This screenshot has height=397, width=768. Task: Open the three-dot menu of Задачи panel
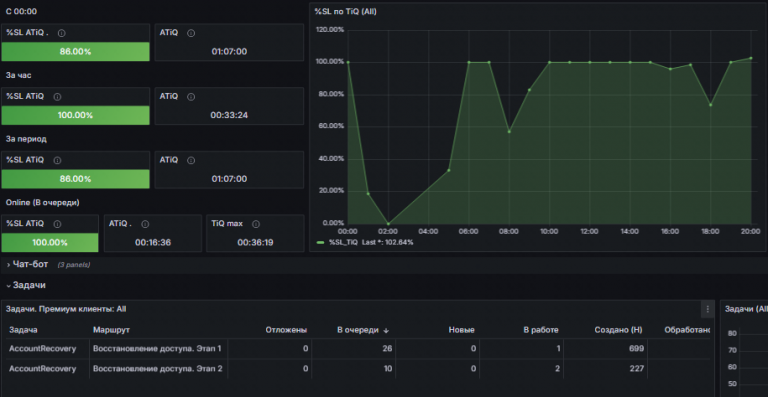[707, 309]
